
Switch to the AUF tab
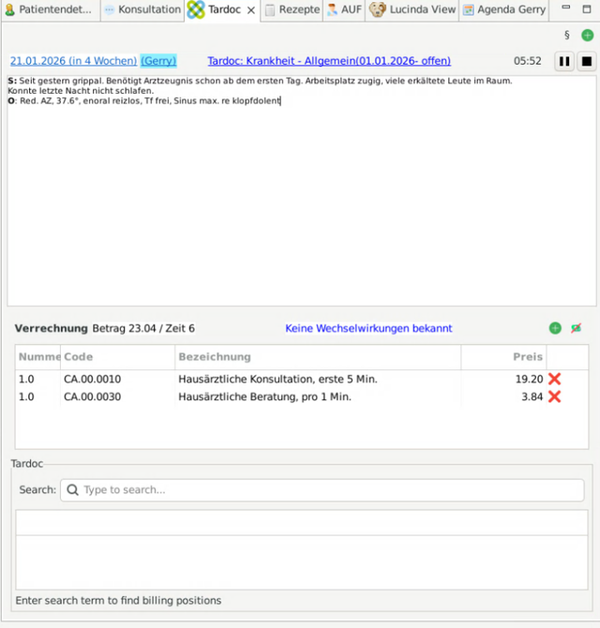point(344,10)
